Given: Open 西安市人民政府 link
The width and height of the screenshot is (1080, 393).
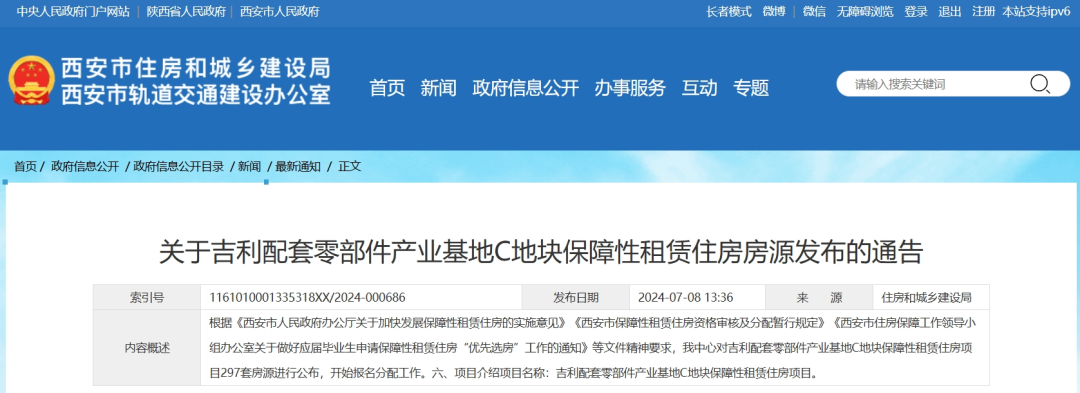Looking at the screenshot, I should (x=280, y=12).
